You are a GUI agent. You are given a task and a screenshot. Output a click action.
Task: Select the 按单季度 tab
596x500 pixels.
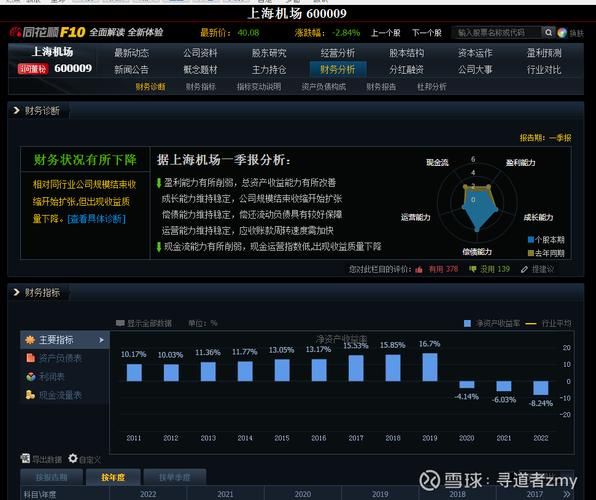click(x=175, y=477)
